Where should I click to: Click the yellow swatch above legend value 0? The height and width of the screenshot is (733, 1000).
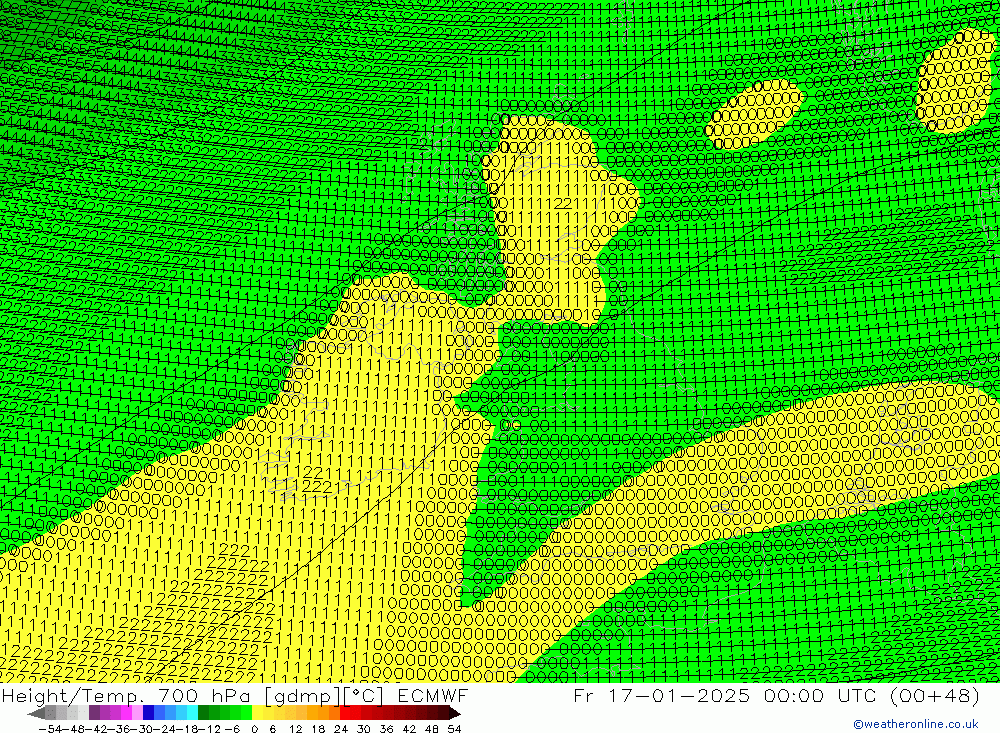pyautogui.click(x=257, y=713)
